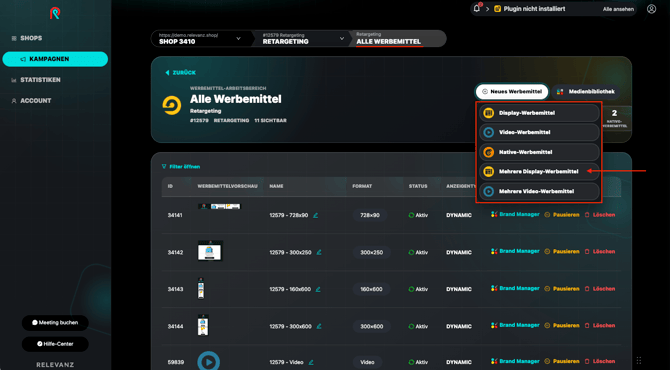Image resolution: width=670 pixels, height=370 pixels.
Task: Delete ad 34144 with Löschen
Action: click(x=600, y=325)
